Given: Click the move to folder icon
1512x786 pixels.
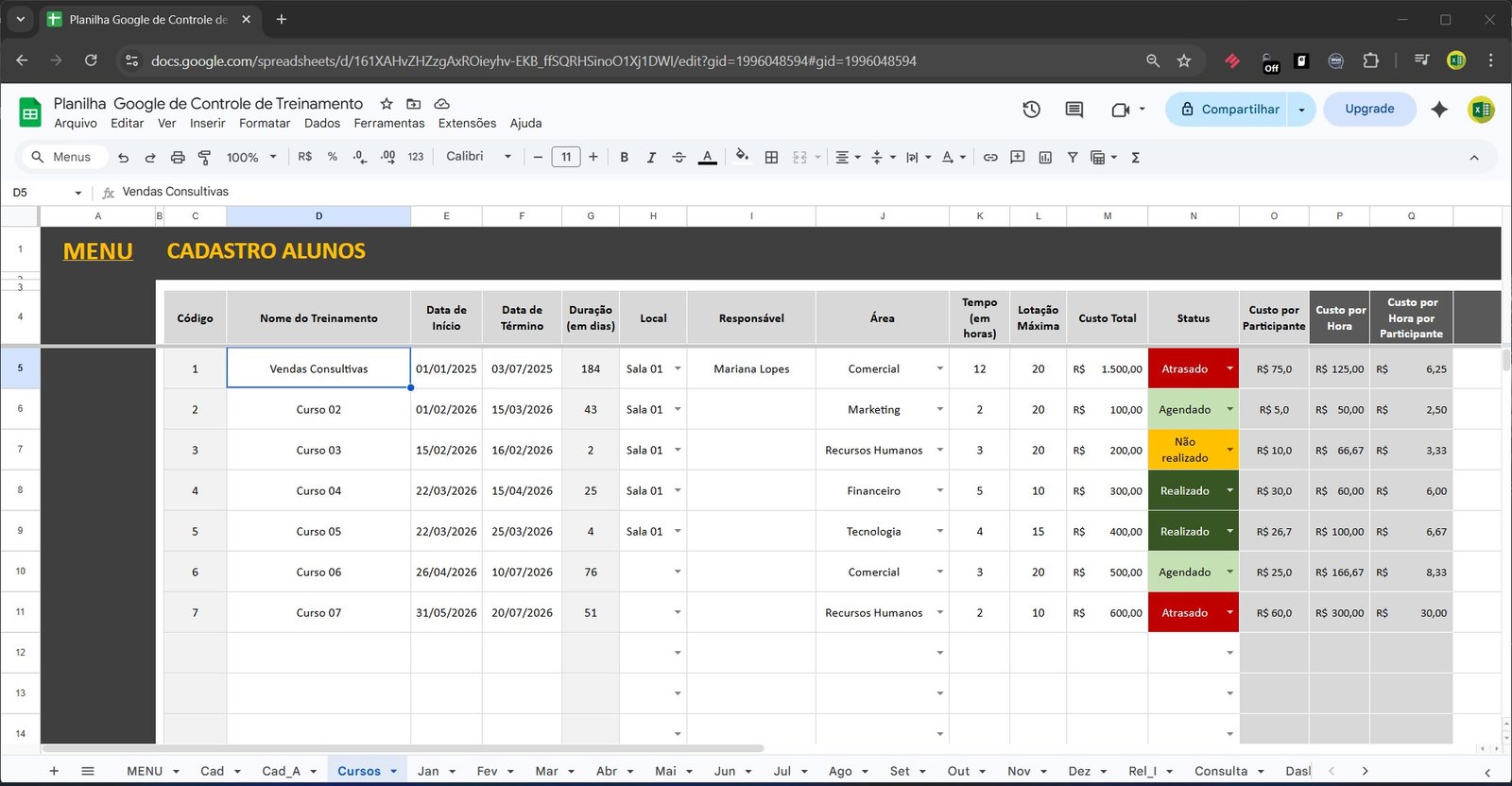Looking at the screenshot, I should [x=414, y=104].
